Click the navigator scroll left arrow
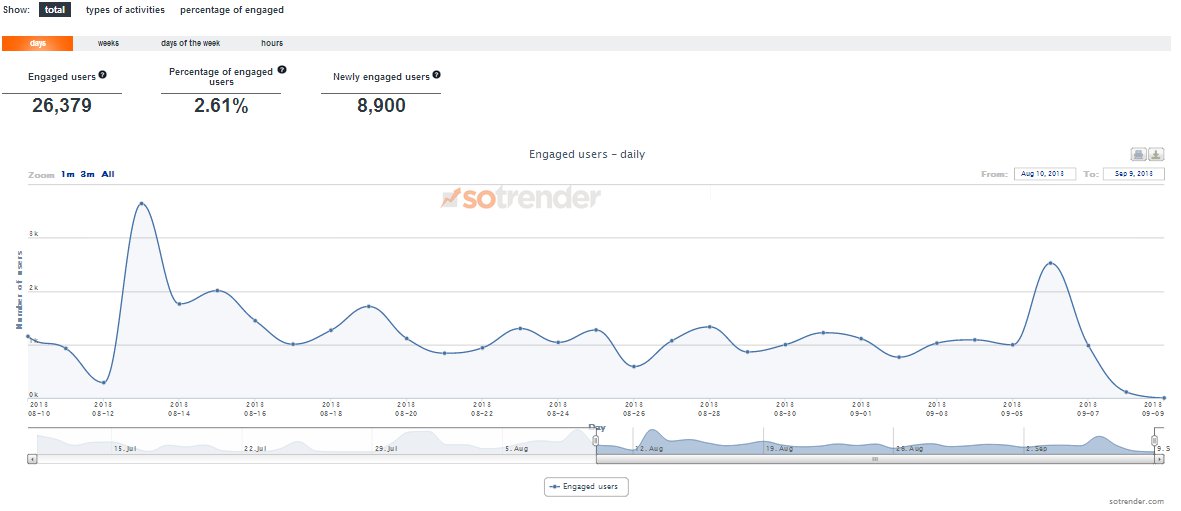Image resolution: width=1181 pixels, height=511 pixels. click(x=32, y=459)
